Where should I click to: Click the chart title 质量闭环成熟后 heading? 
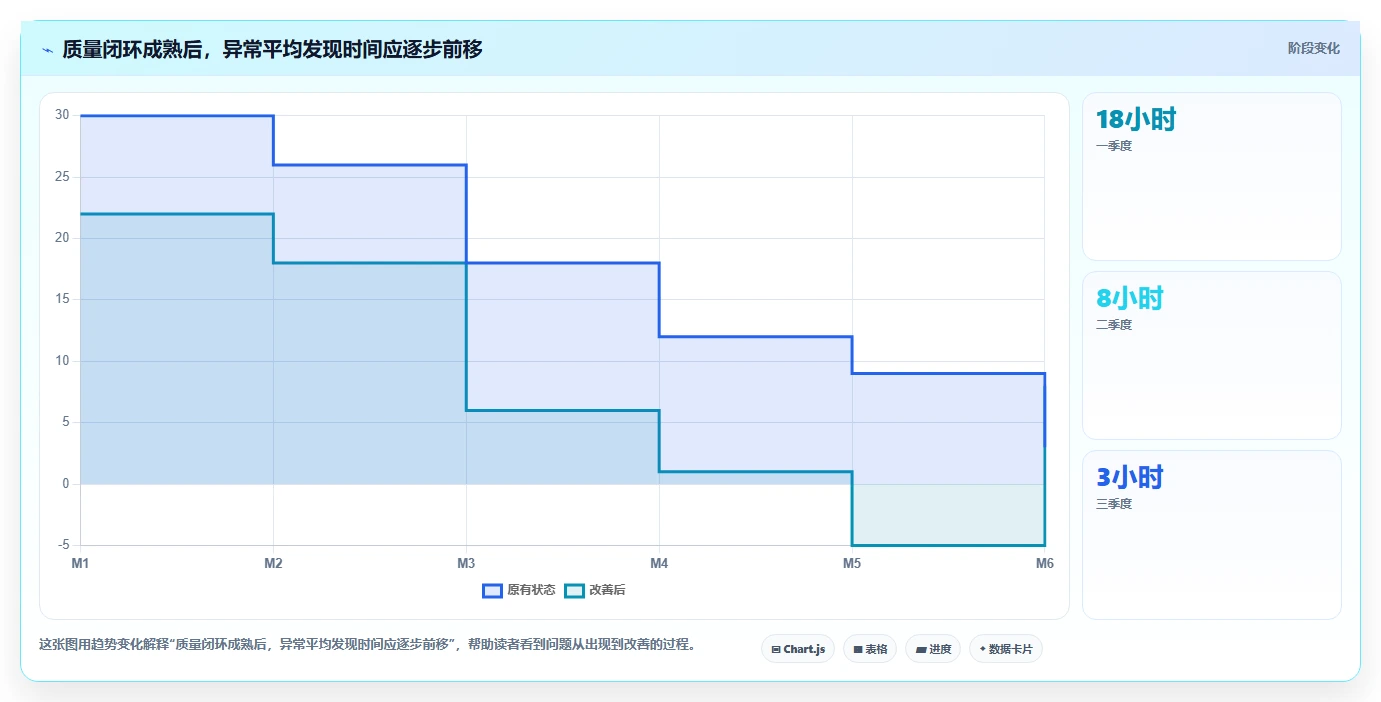tap(272, 49)
